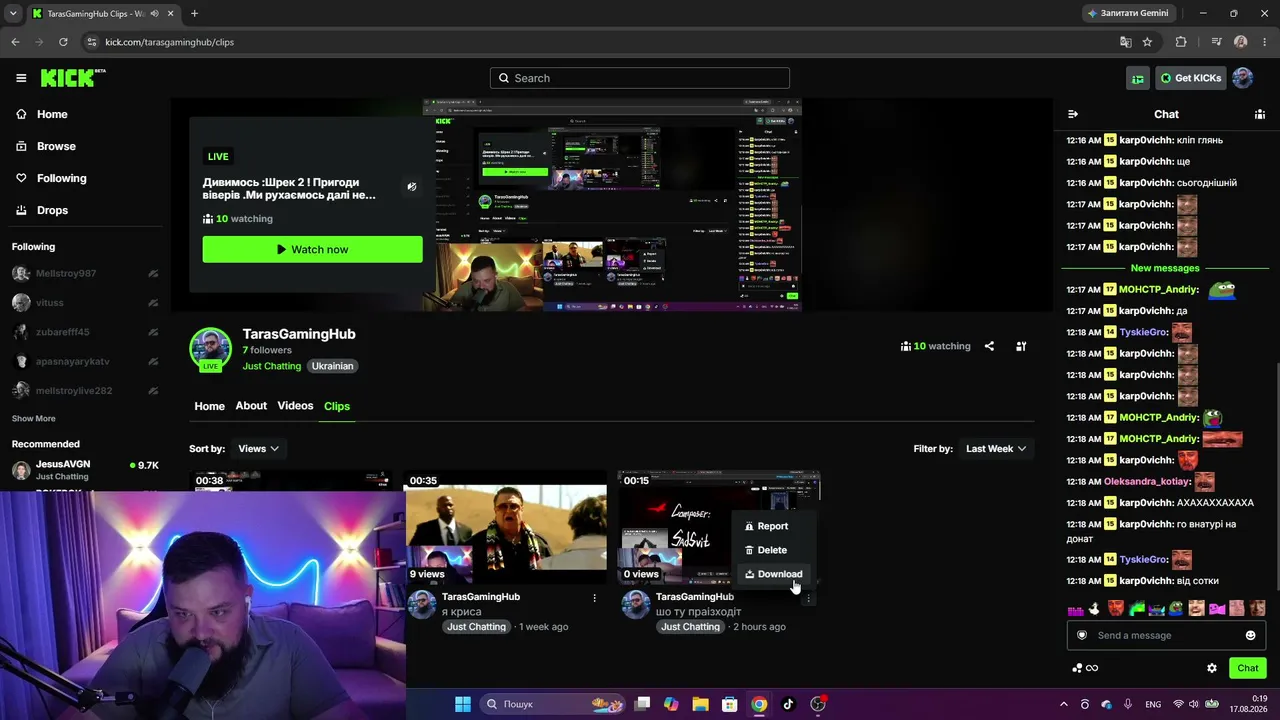The image size is (1280, 720).
Task: Open options menu for the 'я криса' clip
Action: tap(594, 598)
